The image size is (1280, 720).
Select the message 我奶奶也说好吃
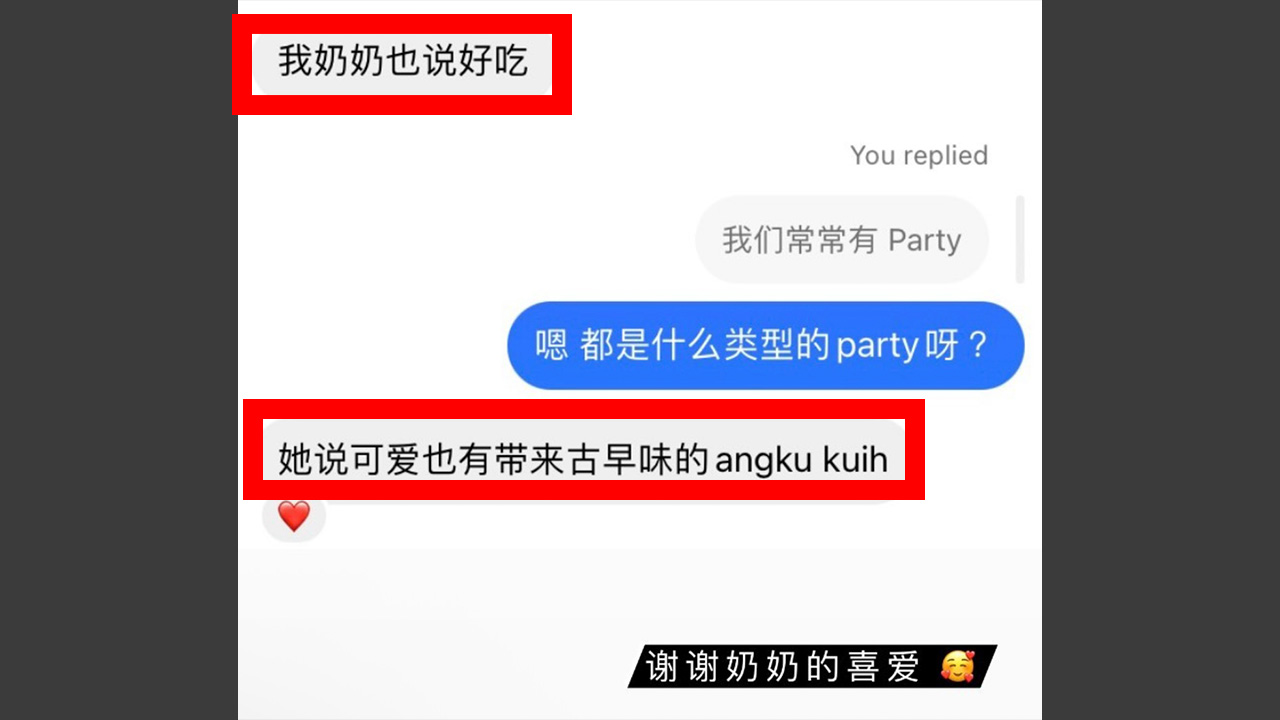coord(402,62)
